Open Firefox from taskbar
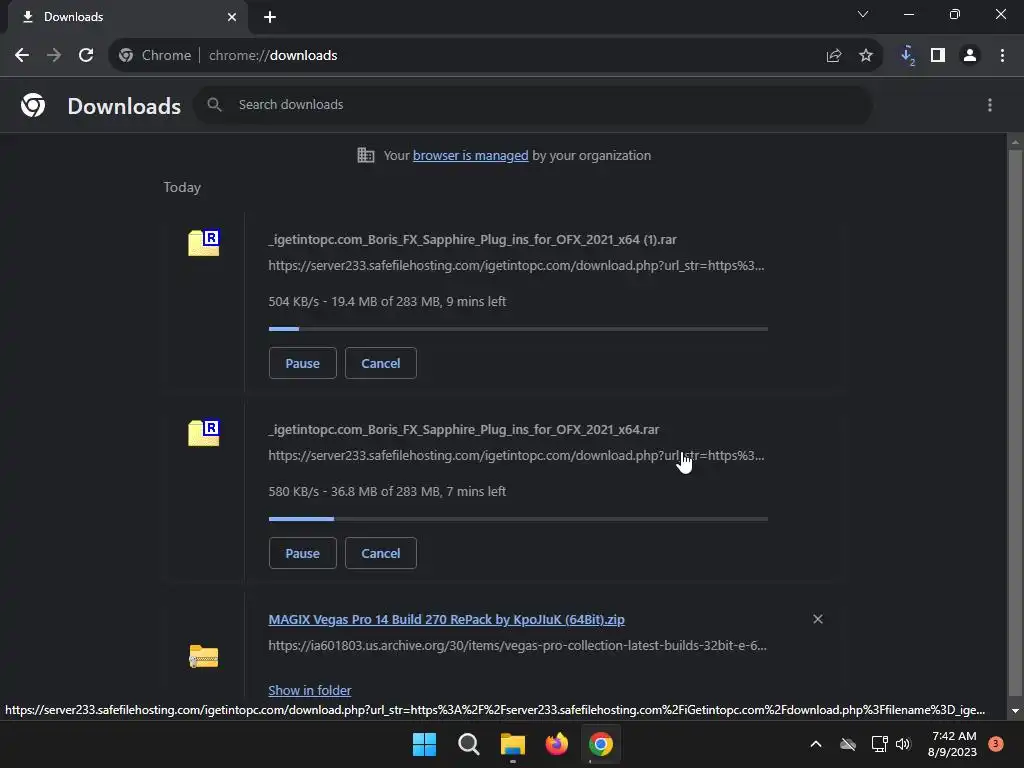 pos(556,744)
